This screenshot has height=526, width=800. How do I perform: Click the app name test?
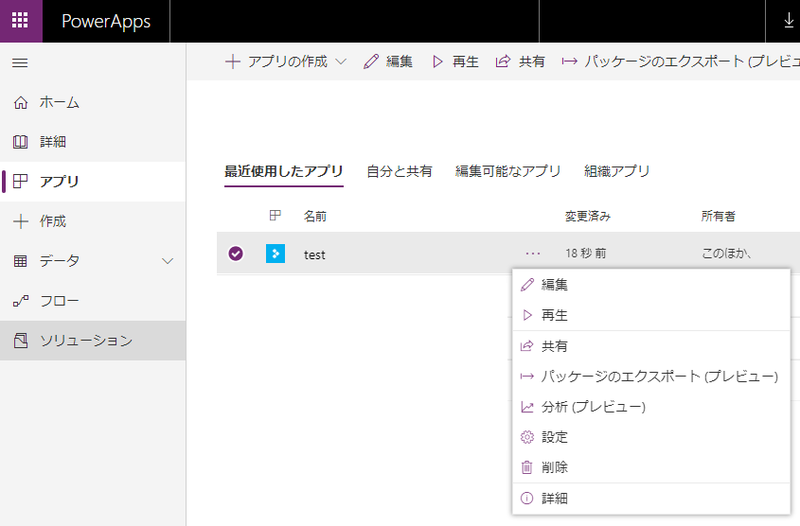click(x=314, y=255)
